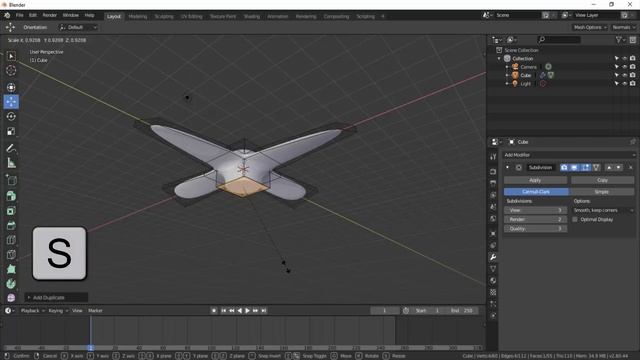Hide the Light via eye icon
This screenshot has width=640, height=360.
point(624,84)
